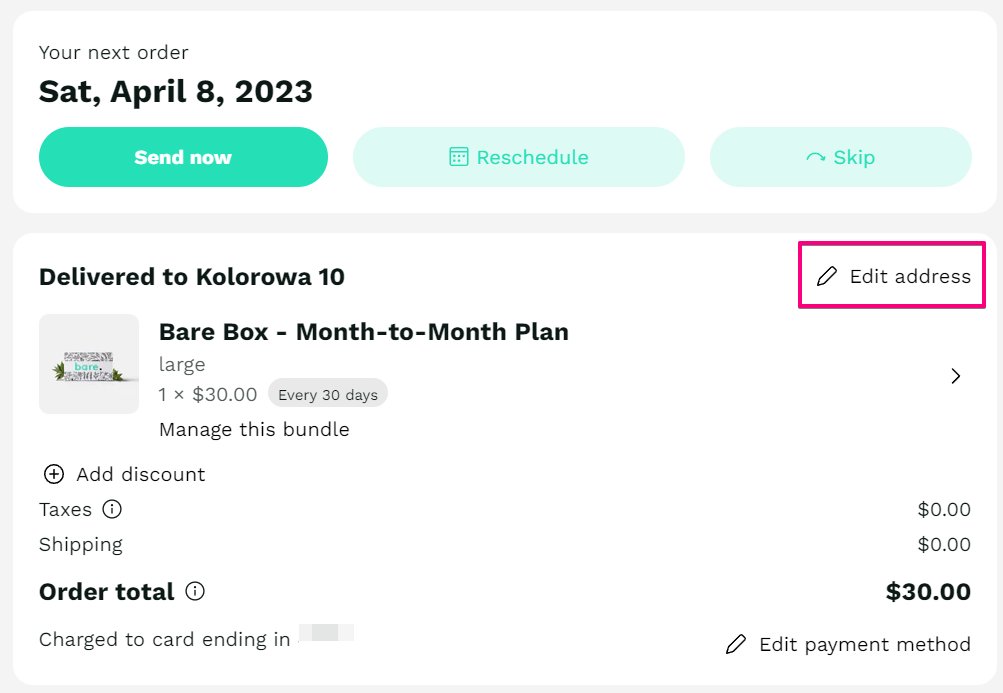The width and height of the screenshot is (1003, 693).
Task: Open the Edit payment method link
Action: (x=848, y=644)
